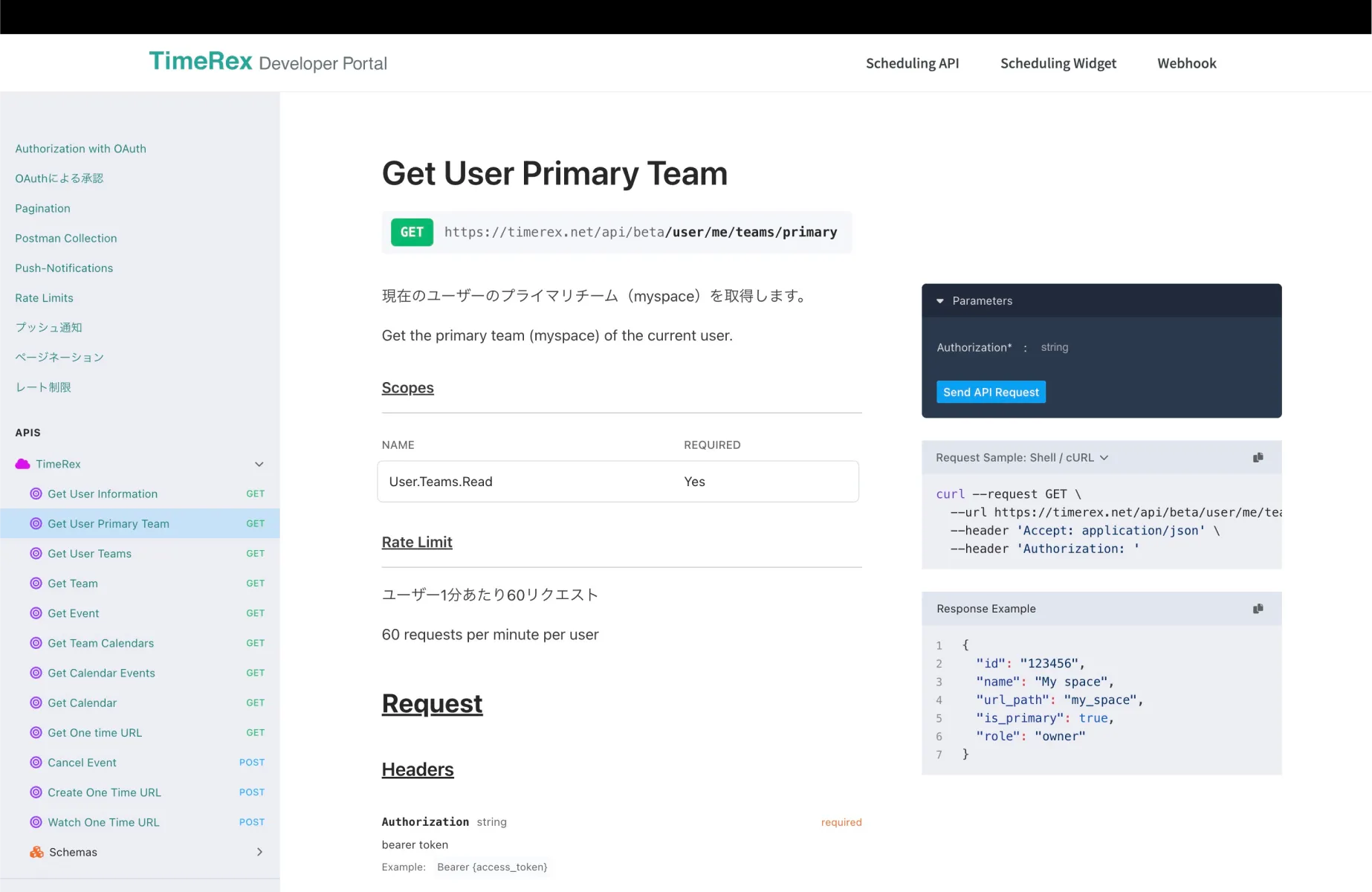The image size is (1372, 892).
Task: Open Authorization with OAuth page
Action: 80,149
